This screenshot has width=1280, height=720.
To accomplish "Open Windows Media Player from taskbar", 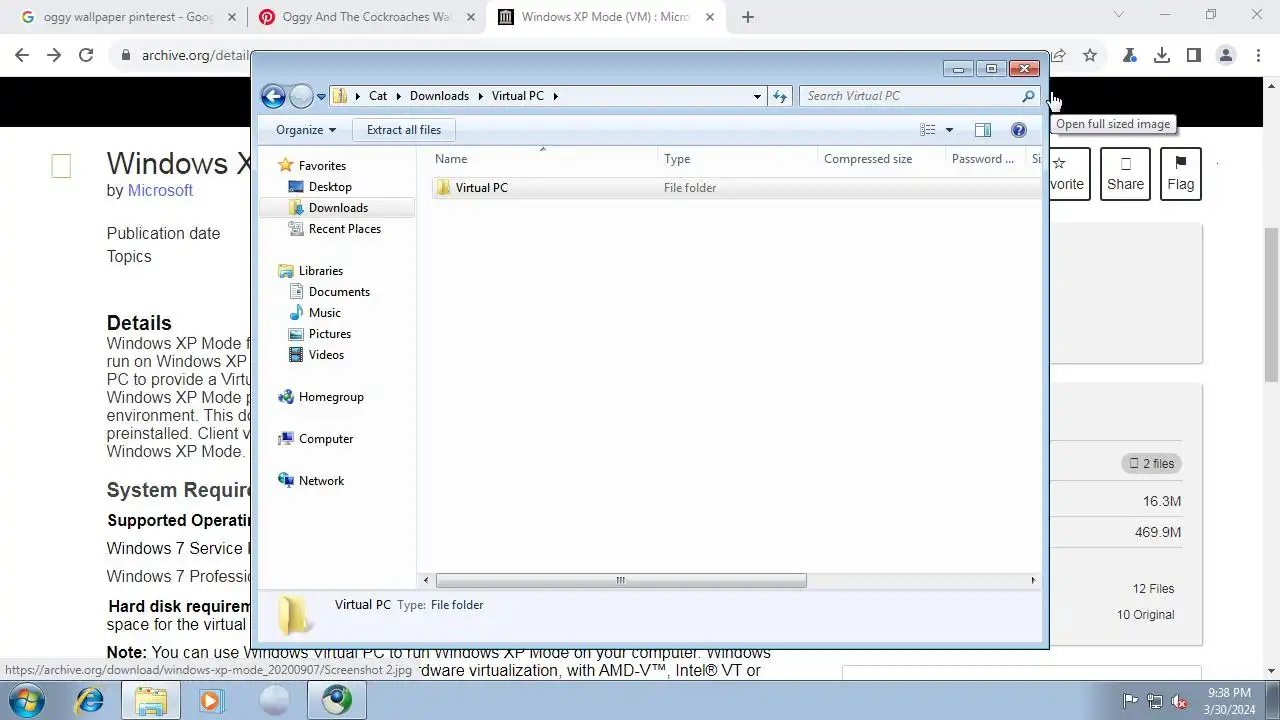I will [210, 700].
